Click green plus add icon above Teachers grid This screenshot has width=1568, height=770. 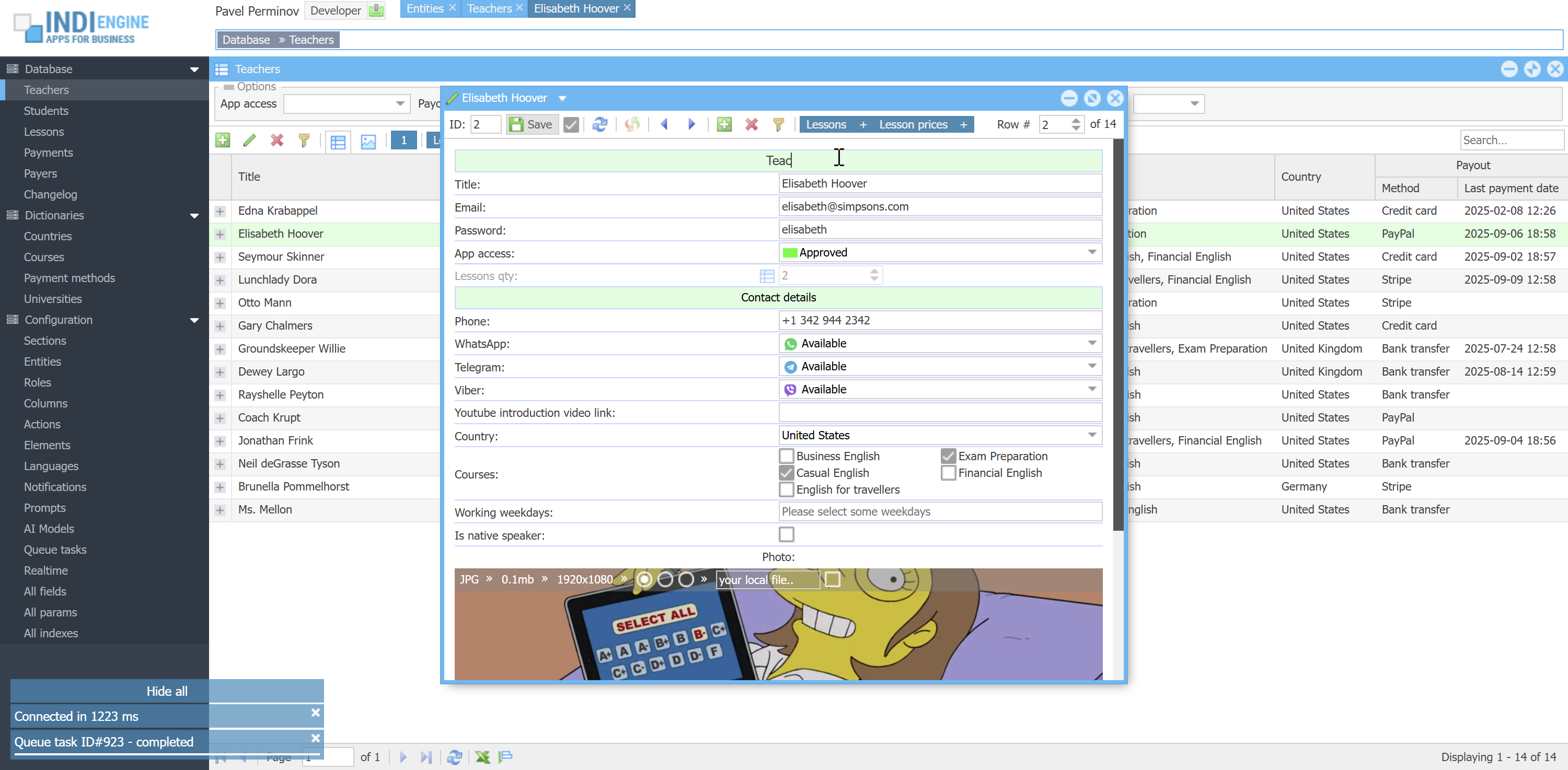point(223,141)
